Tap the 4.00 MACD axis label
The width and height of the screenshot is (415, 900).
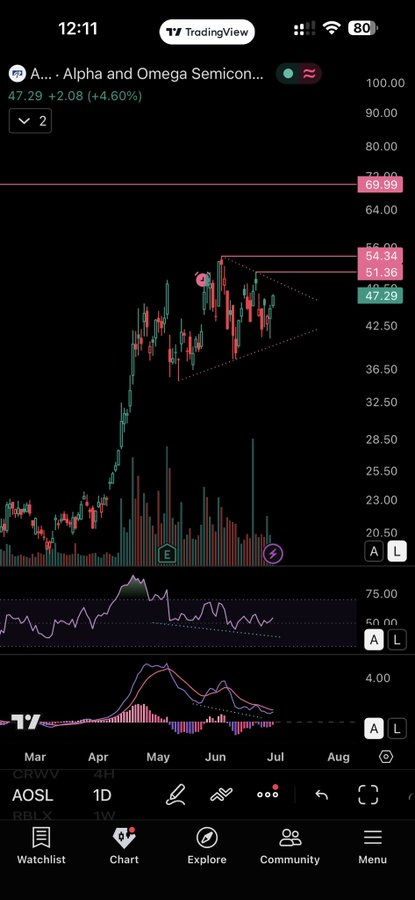click(377, 678)
